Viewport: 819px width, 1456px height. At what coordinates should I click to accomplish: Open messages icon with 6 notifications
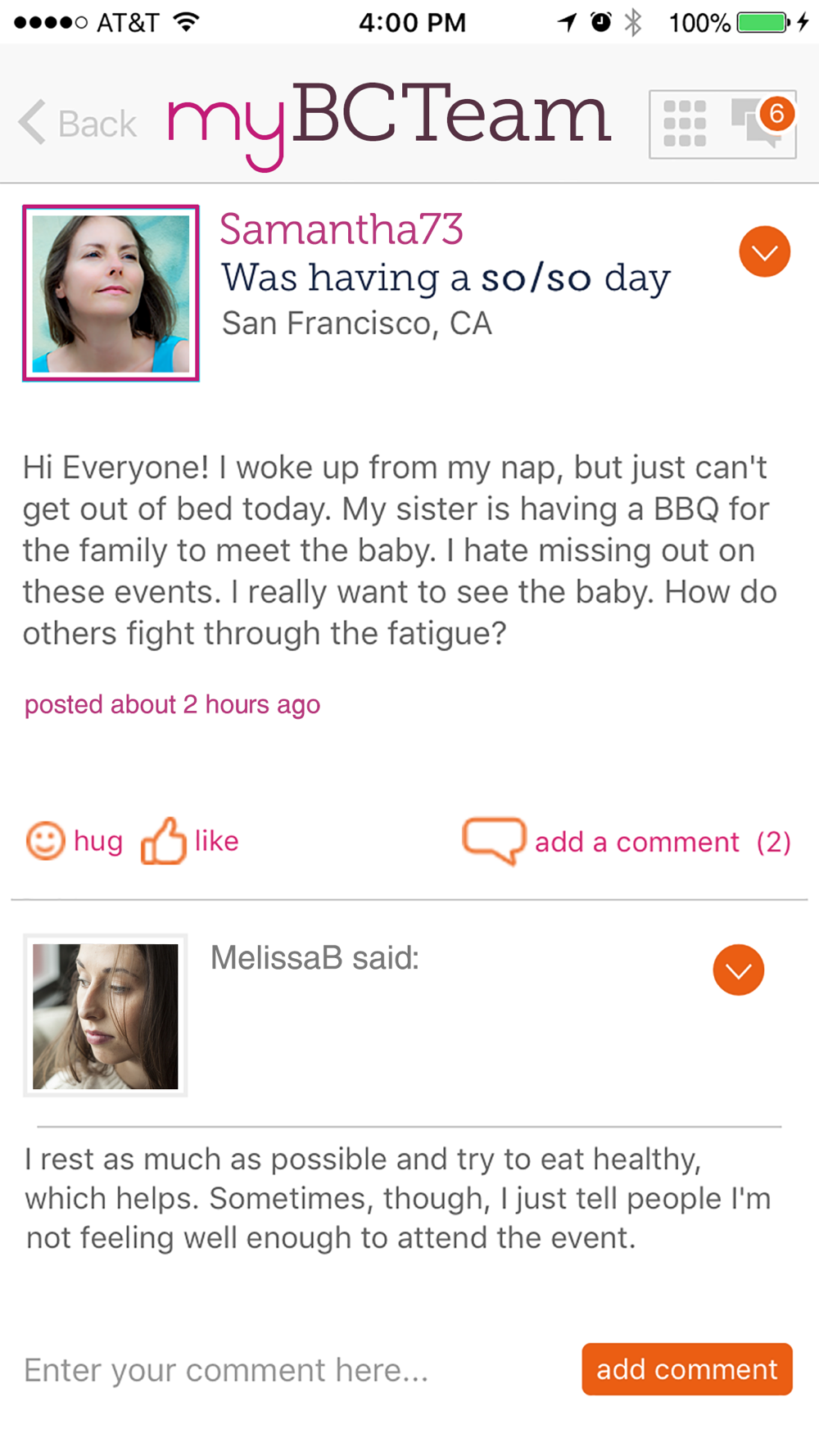coord(762,122)
